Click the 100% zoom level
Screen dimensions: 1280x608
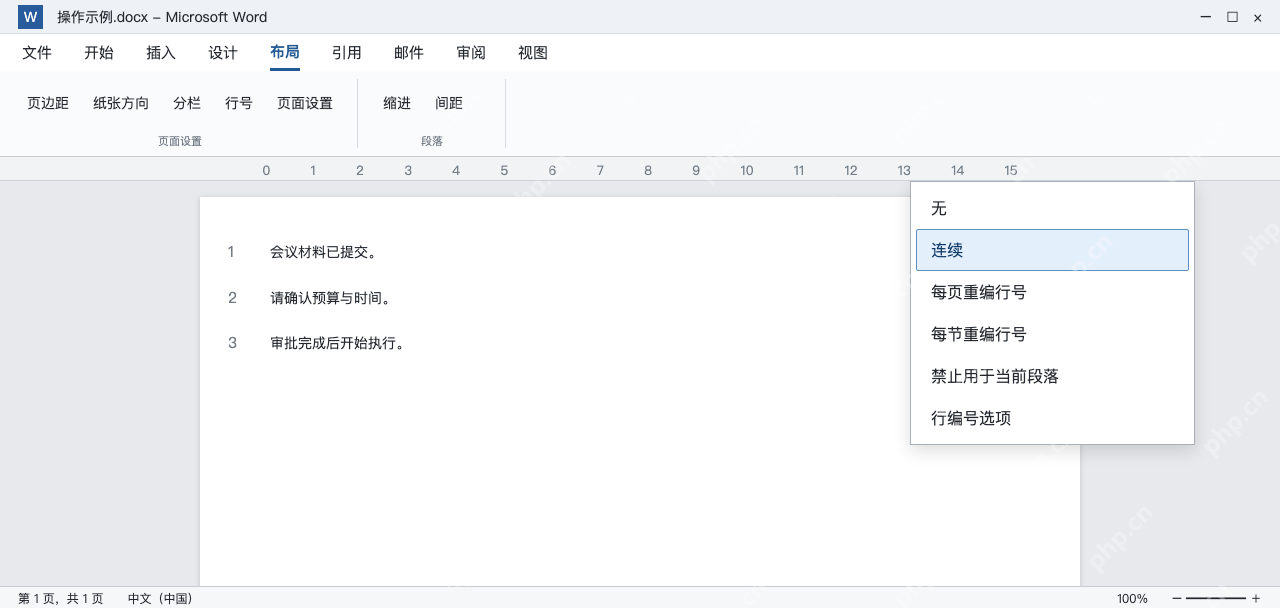pyautogui.click(x=1132, y=598)
